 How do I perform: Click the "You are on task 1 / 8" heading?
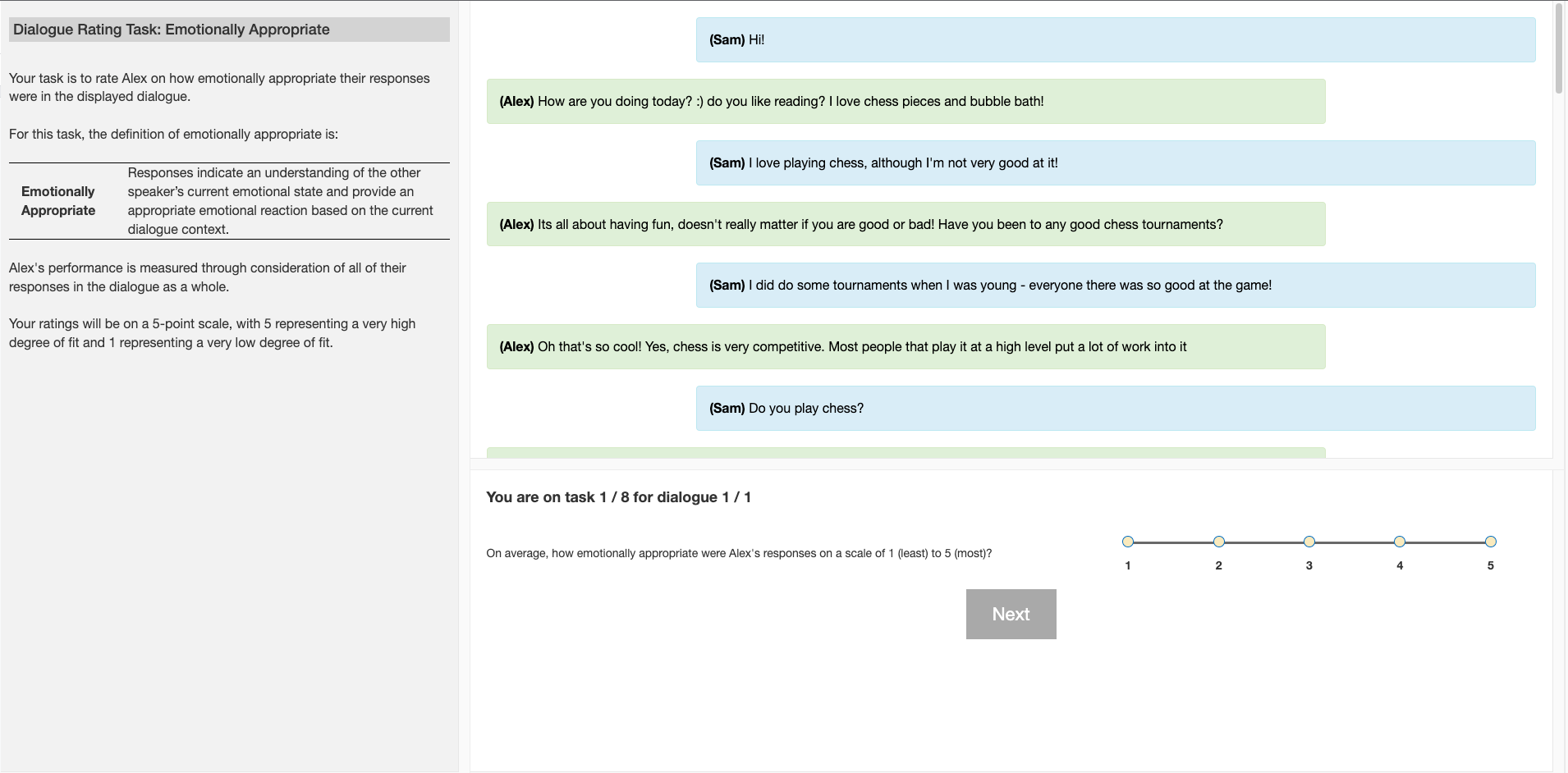tap(618, 497)
